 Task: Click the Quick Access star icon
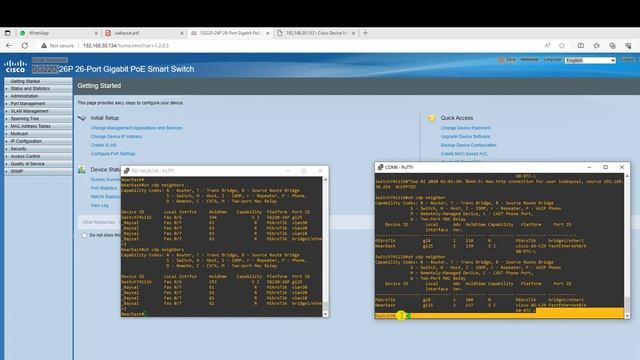[x=431, y=118]
